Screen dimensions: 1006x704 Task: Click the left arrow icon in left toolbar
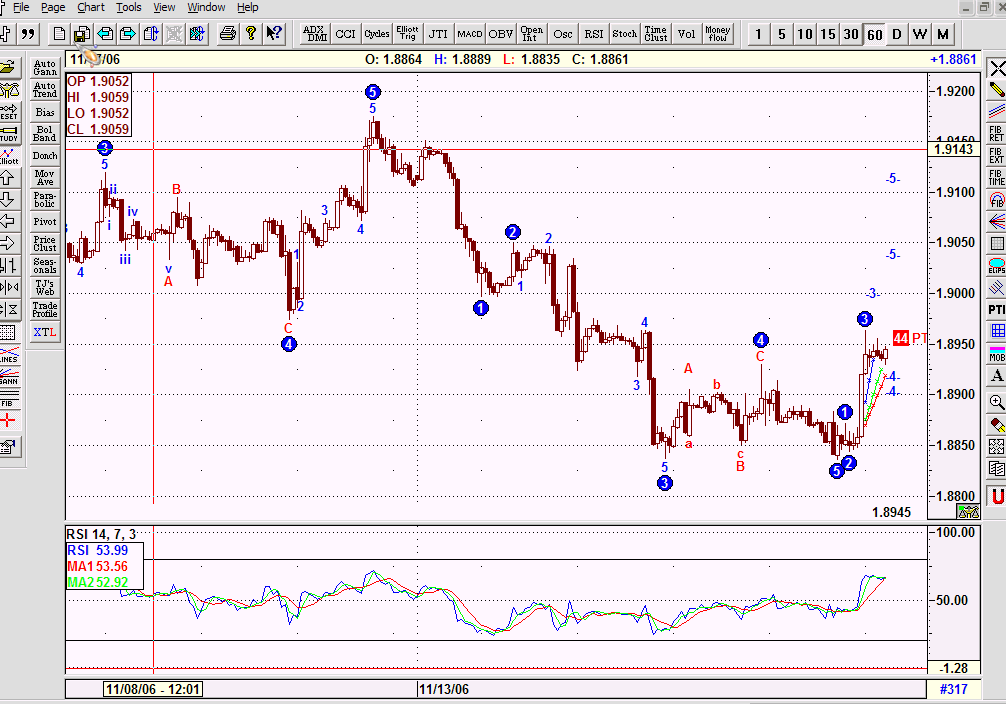pos(8,222)
